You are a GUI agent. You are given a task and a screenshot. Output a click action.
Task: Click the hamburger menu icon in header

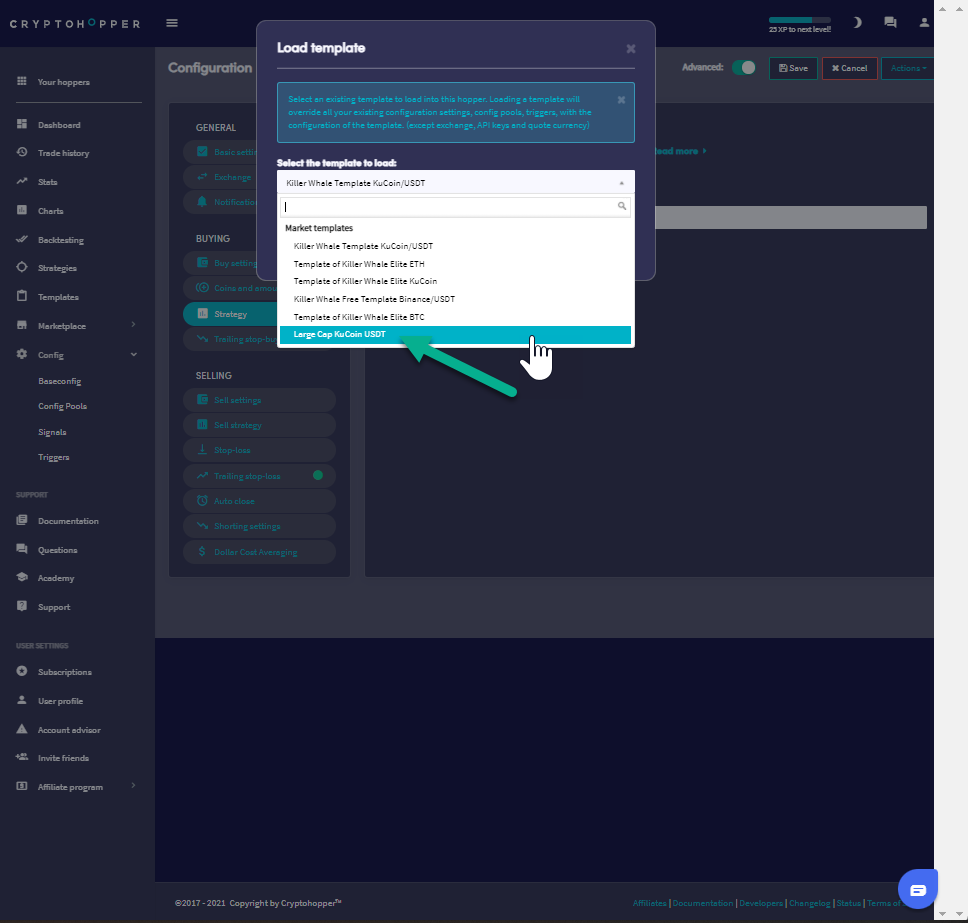172,23
